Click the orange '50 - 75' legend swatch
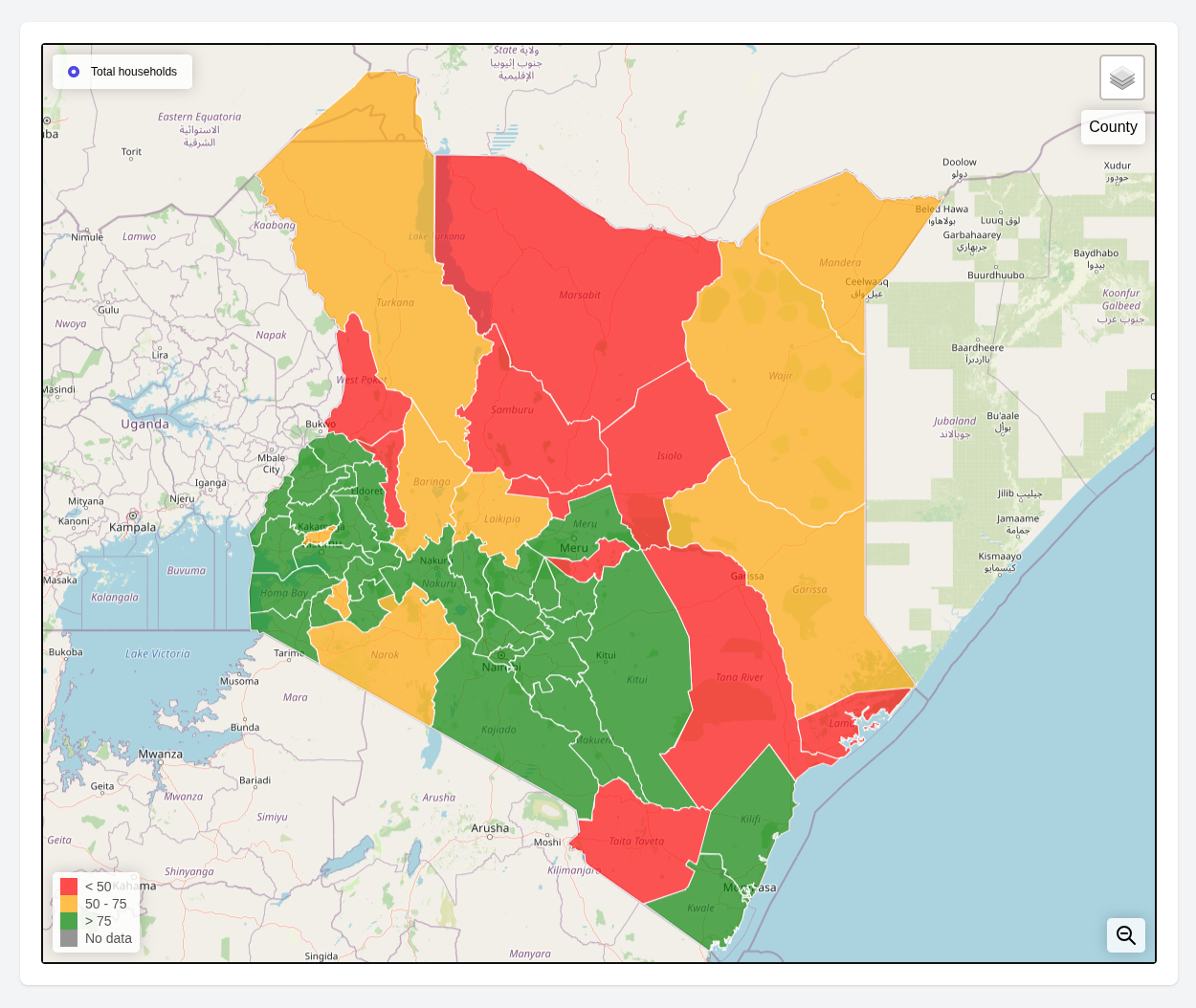1196x1008 pixels. click(x=69, y=904)
